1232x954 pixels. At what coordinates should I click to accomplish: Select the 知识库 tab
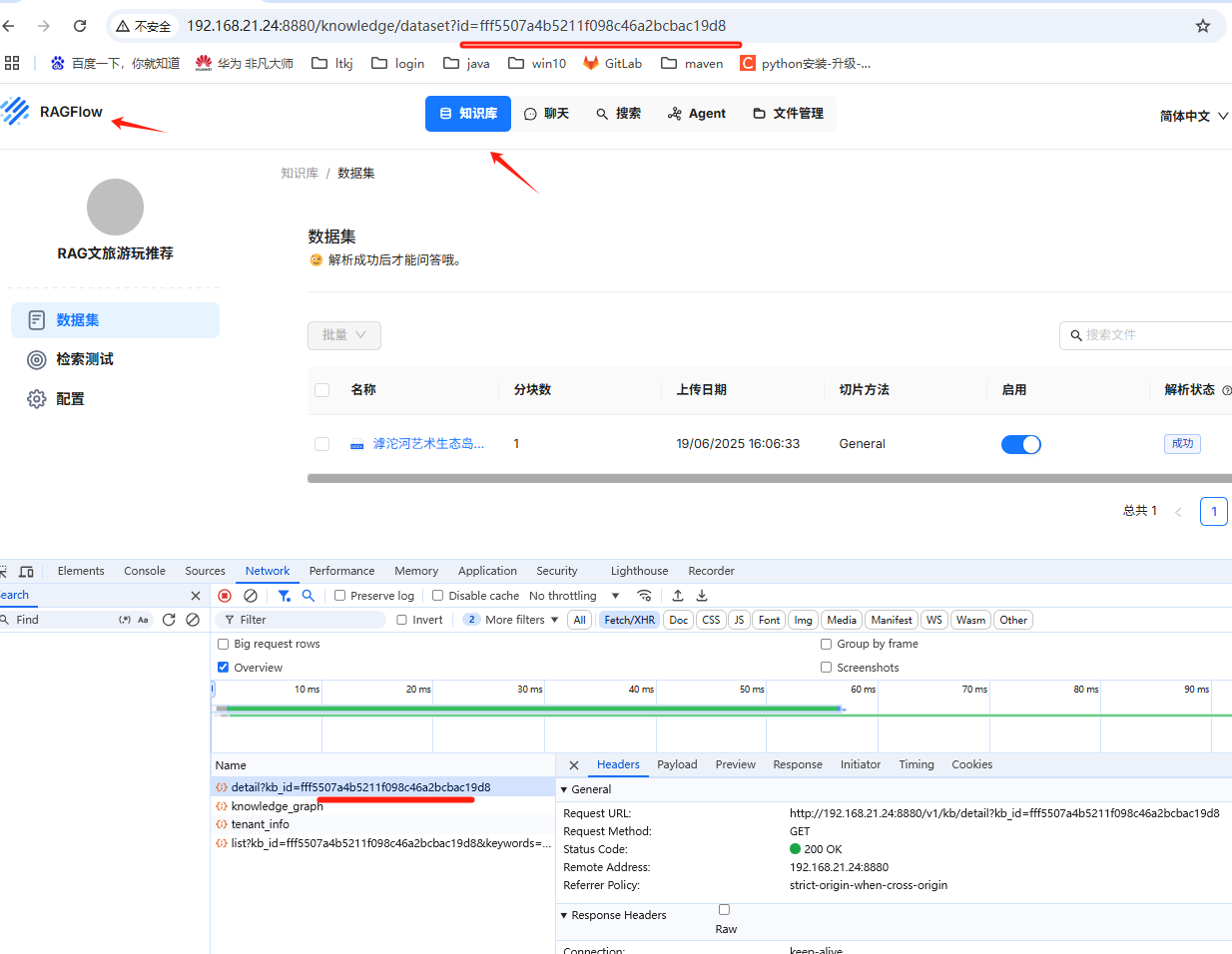468,114
